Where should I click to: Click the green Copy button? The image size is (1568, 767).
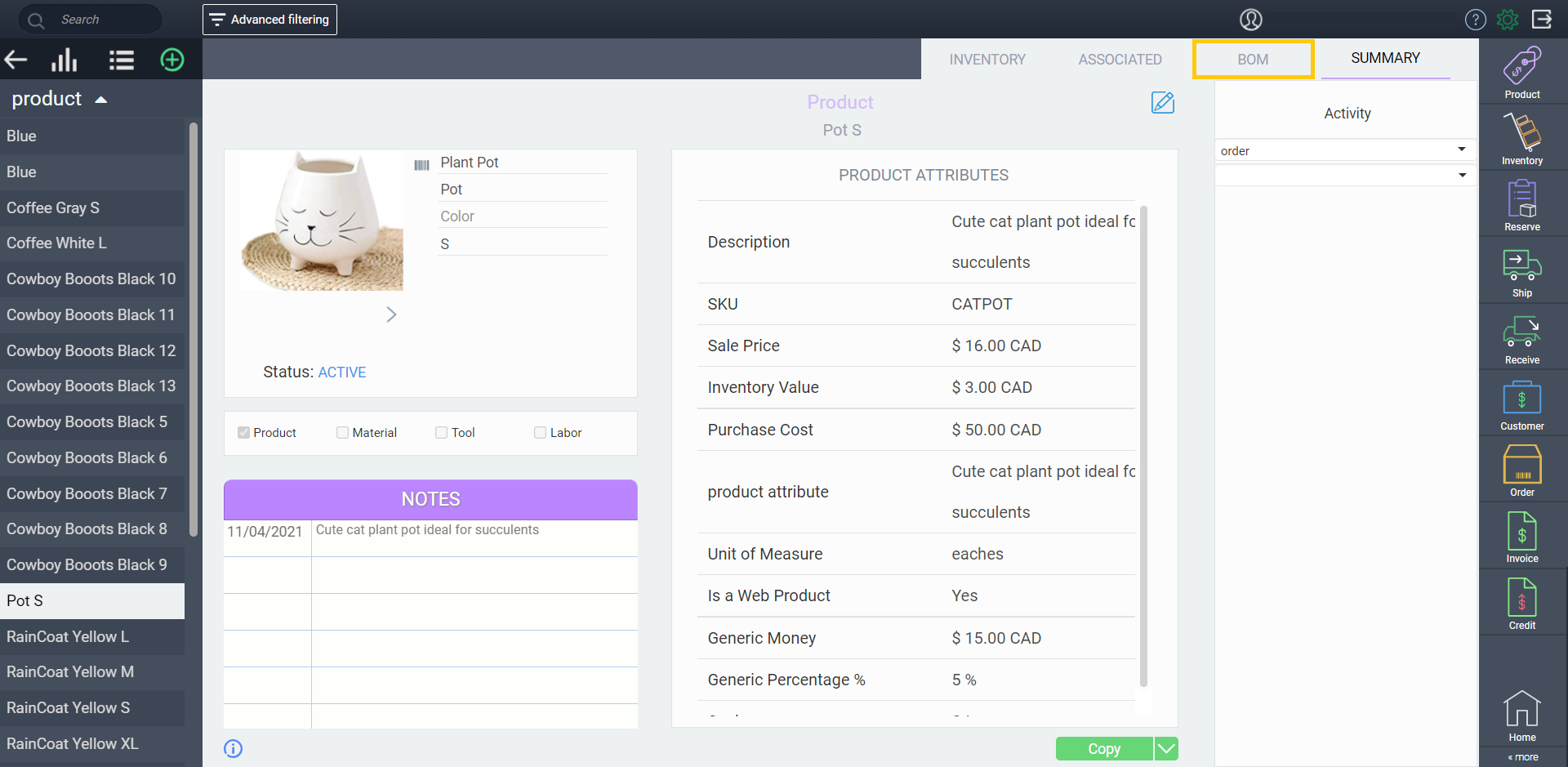point(1104,748)
